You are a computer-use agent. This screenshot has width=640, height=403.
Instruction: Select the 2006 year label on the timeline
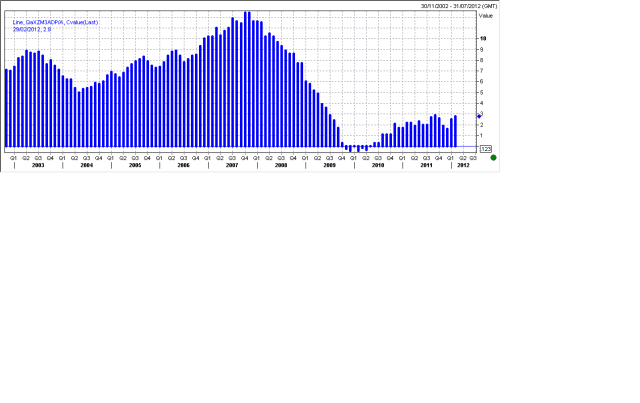[184, 165]
